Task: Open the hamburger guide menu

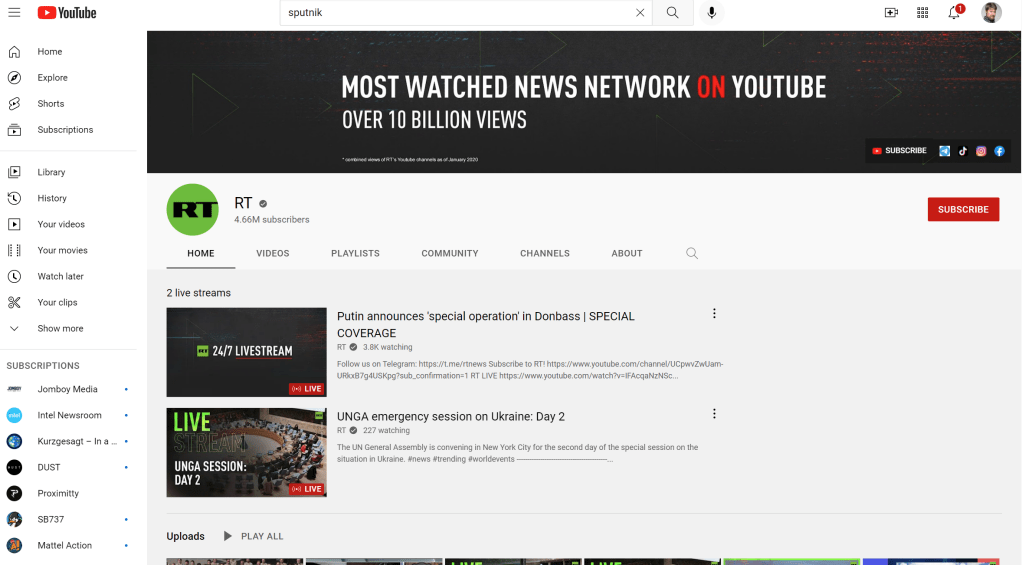Action: tap(14, 12)
